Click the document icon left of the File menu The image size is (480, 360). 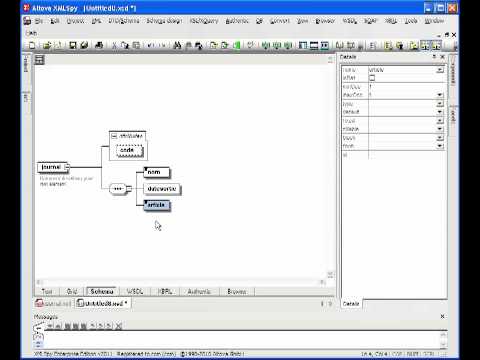[x=27, y=21]
